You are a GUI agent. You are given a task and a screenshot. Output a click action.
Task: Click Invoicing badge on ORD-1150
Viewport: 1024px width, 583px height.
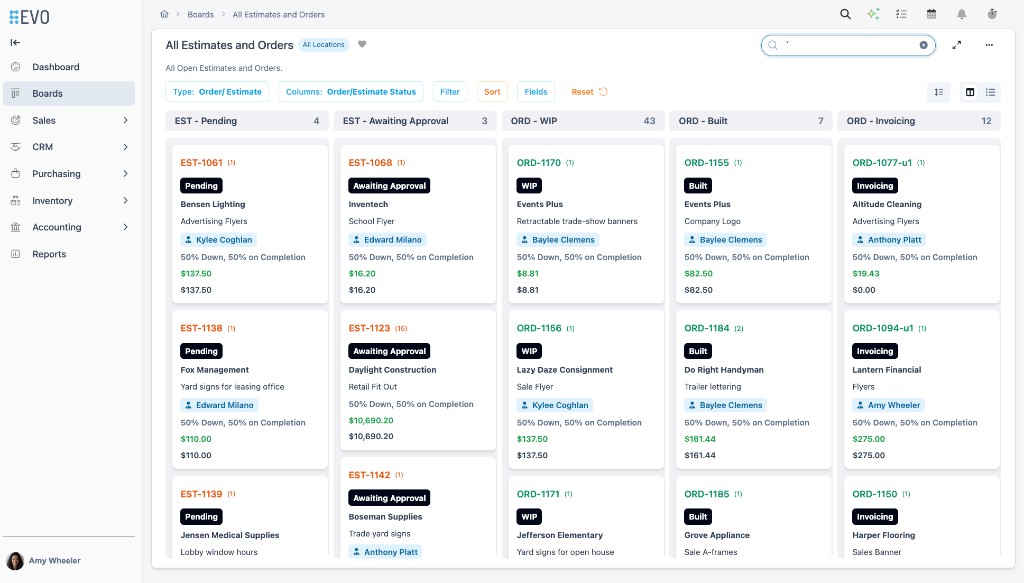874,516
